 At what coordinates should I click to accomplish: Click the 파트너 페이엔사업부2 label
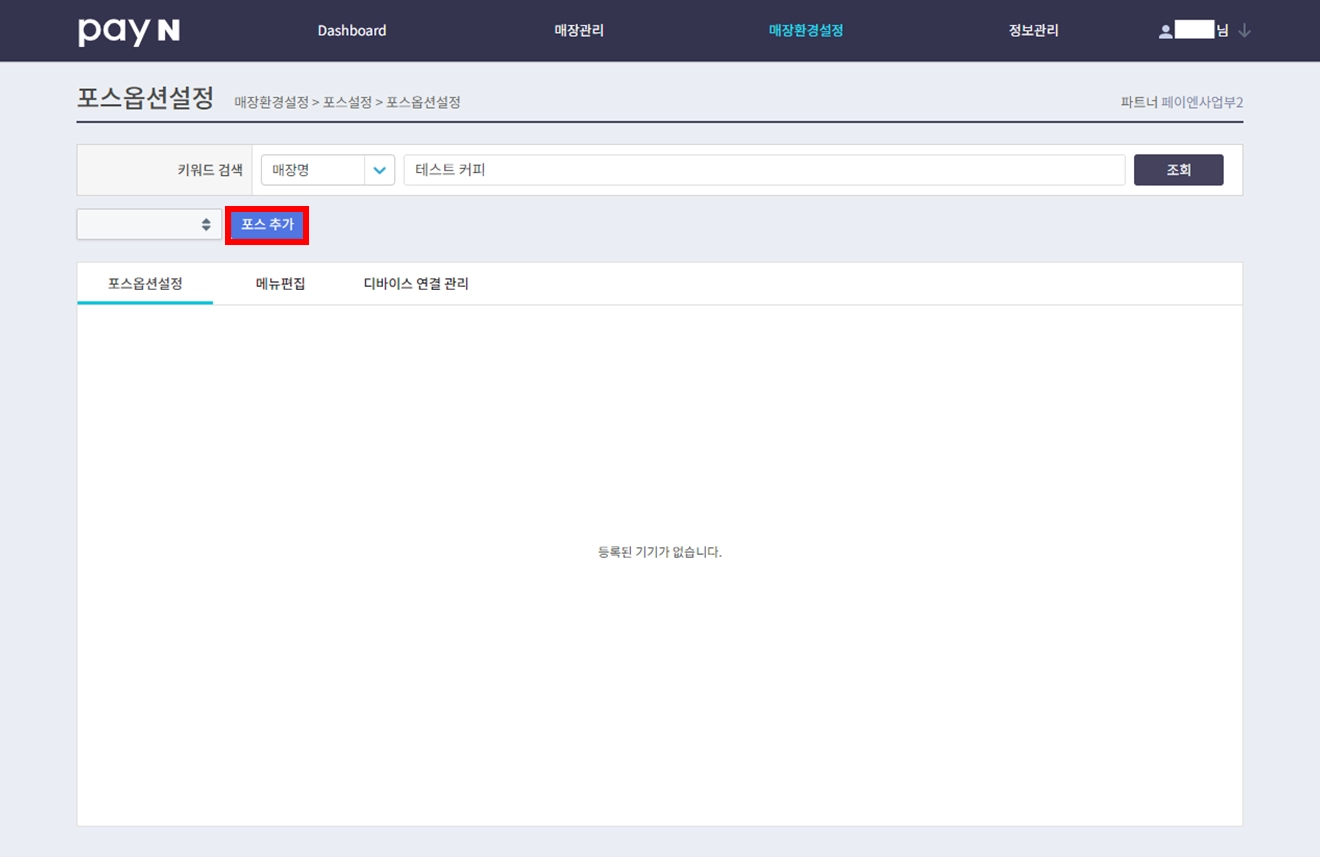1182,102
